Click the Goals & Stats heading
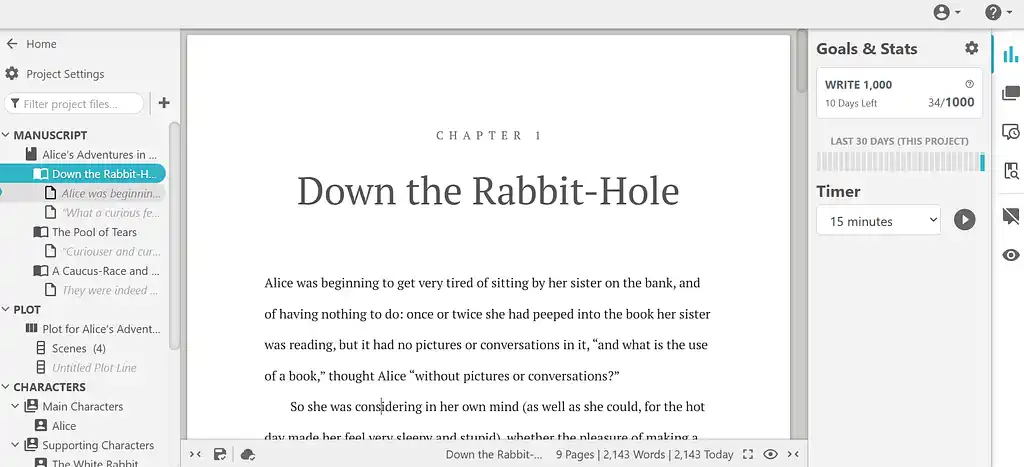This screenshot has height=467, width=1024. coord(867,48)
